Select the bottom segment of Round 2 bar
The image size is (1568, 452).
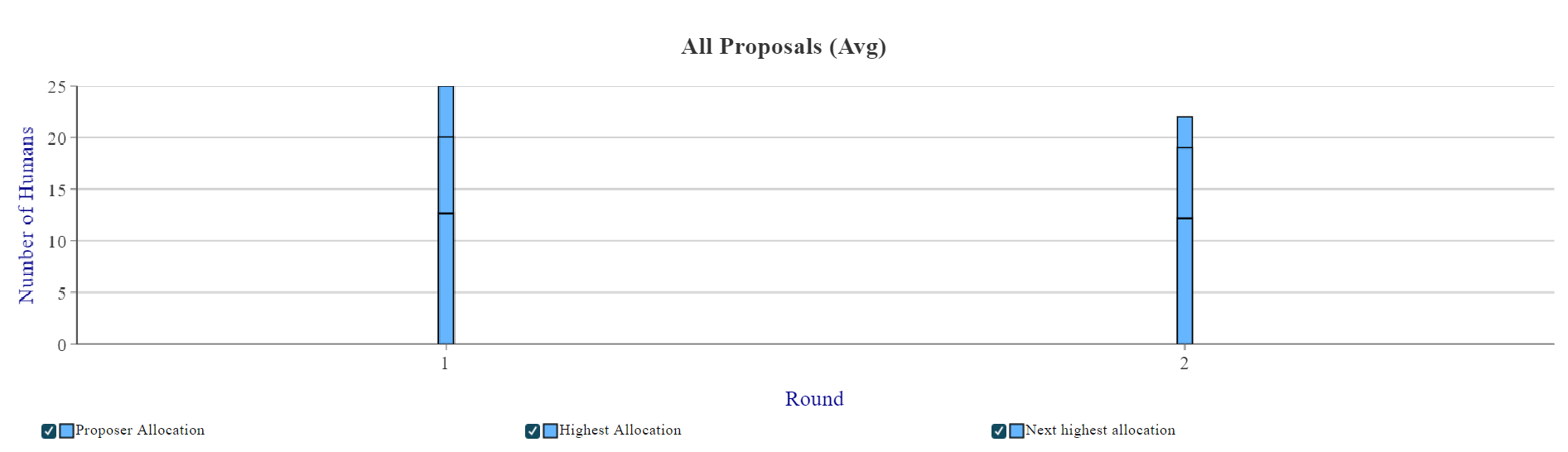click(x=1184, y=281)
